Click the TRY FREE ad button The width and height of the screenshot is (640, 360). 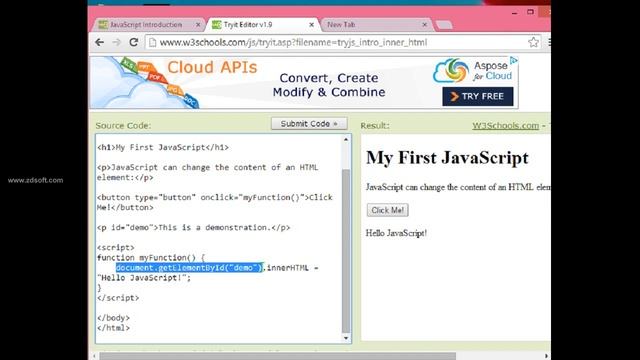pos(478,96)
